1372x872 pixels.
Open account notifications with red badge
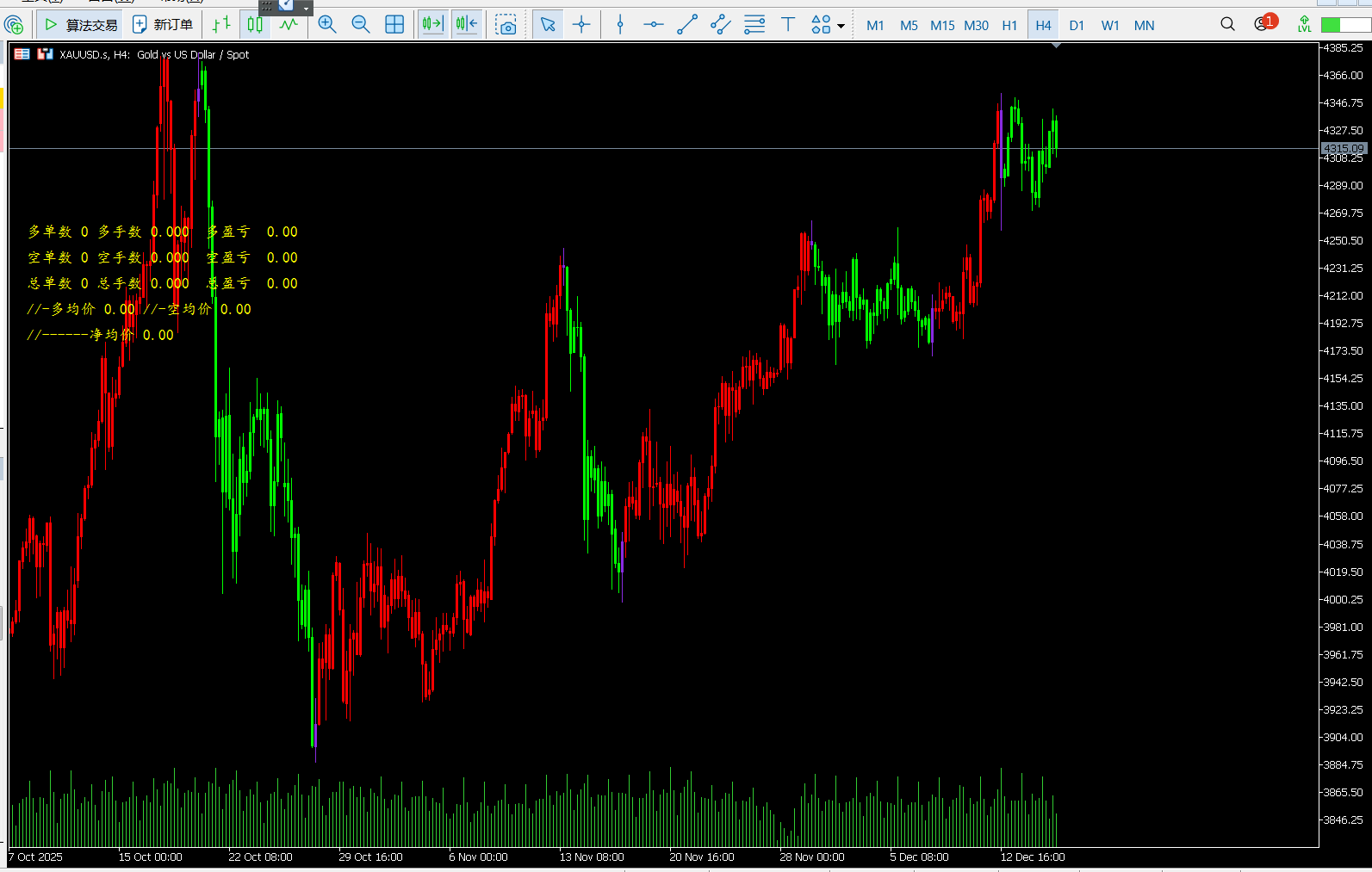1265,23
